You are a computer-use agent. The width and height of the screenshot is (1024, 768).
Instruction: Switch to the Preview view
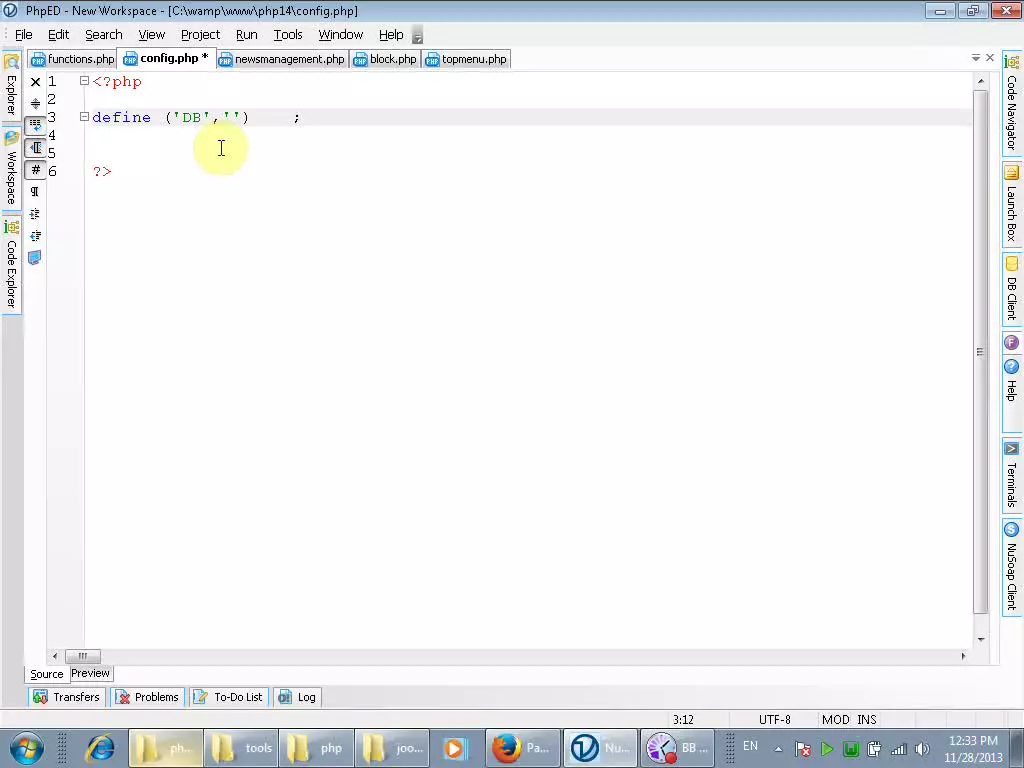pyautogui.click(x=90, y=673)
